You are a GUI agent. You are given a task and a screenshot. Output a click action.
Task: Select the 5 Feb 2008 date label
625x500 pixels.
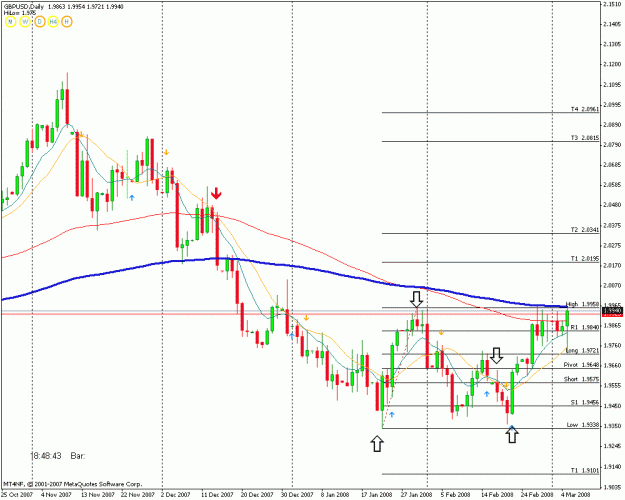[455, 494]
